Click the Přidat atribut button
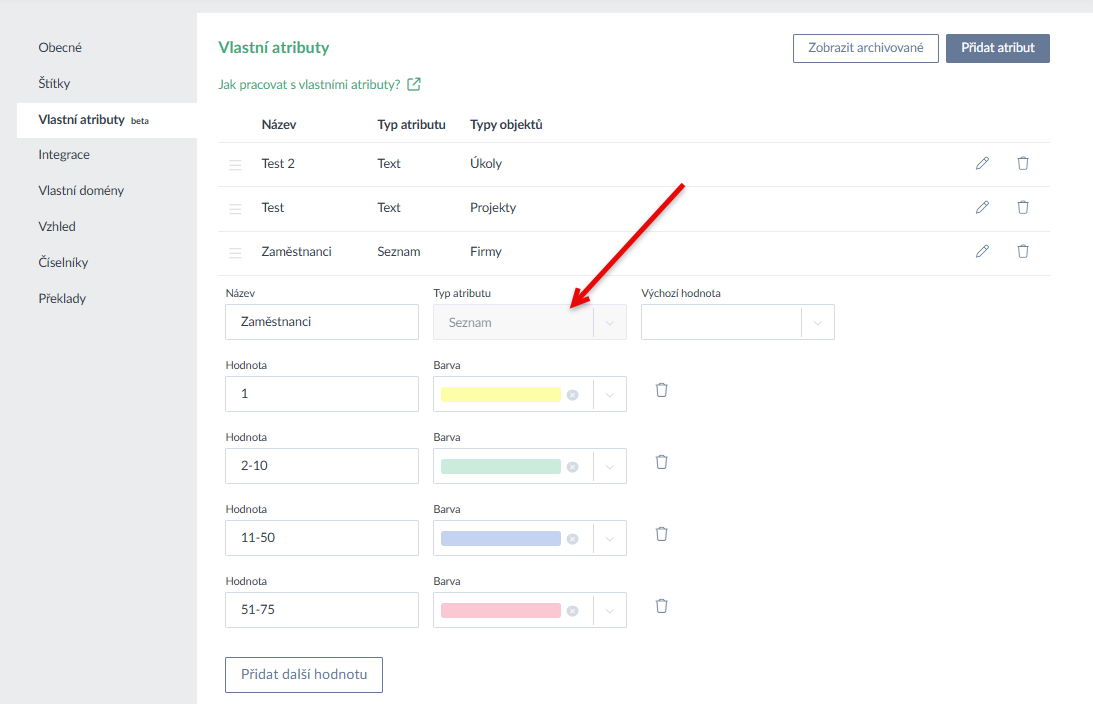 (997, 48)
